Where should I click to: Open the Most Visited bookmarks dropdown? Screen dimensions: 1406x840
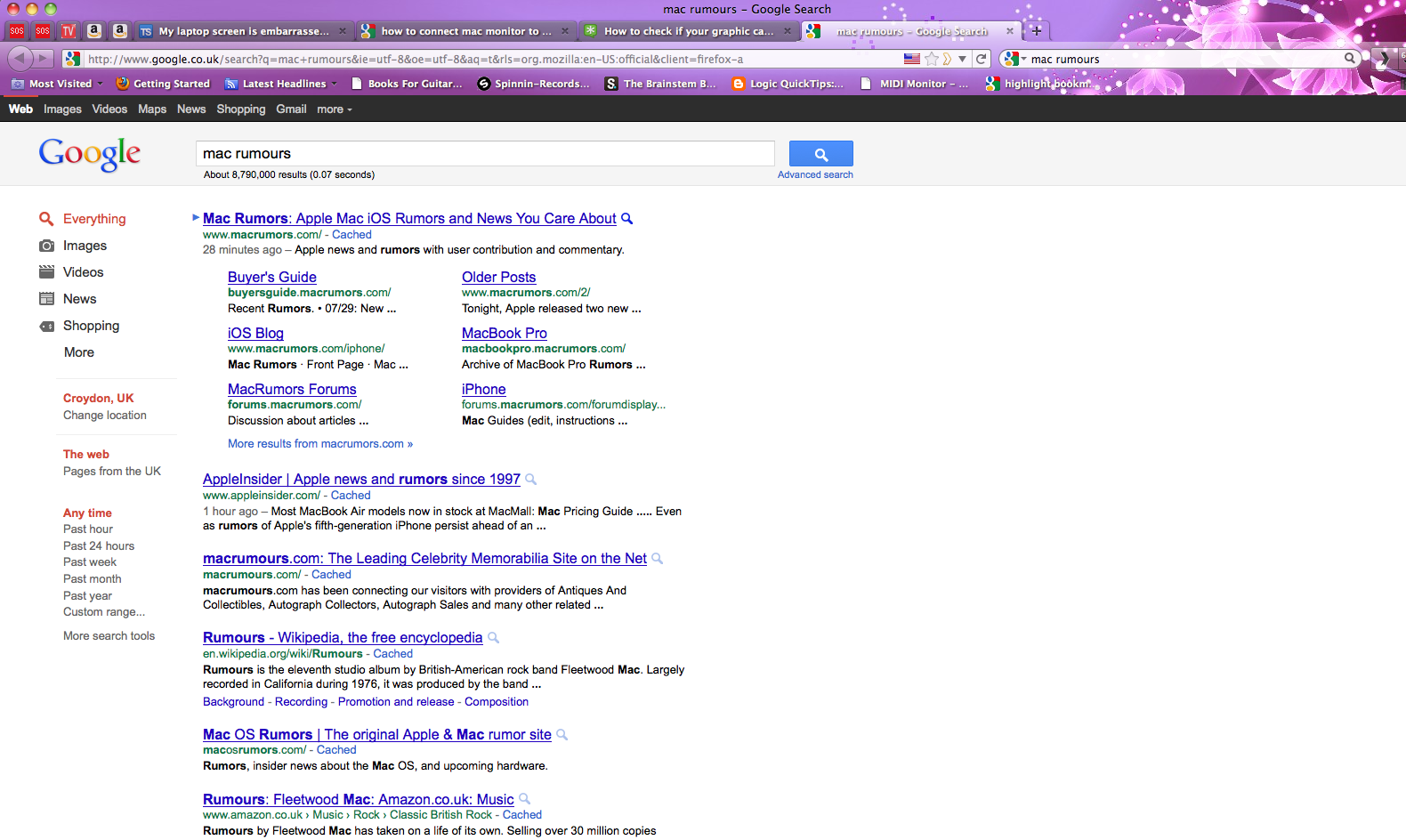[57, 84]
